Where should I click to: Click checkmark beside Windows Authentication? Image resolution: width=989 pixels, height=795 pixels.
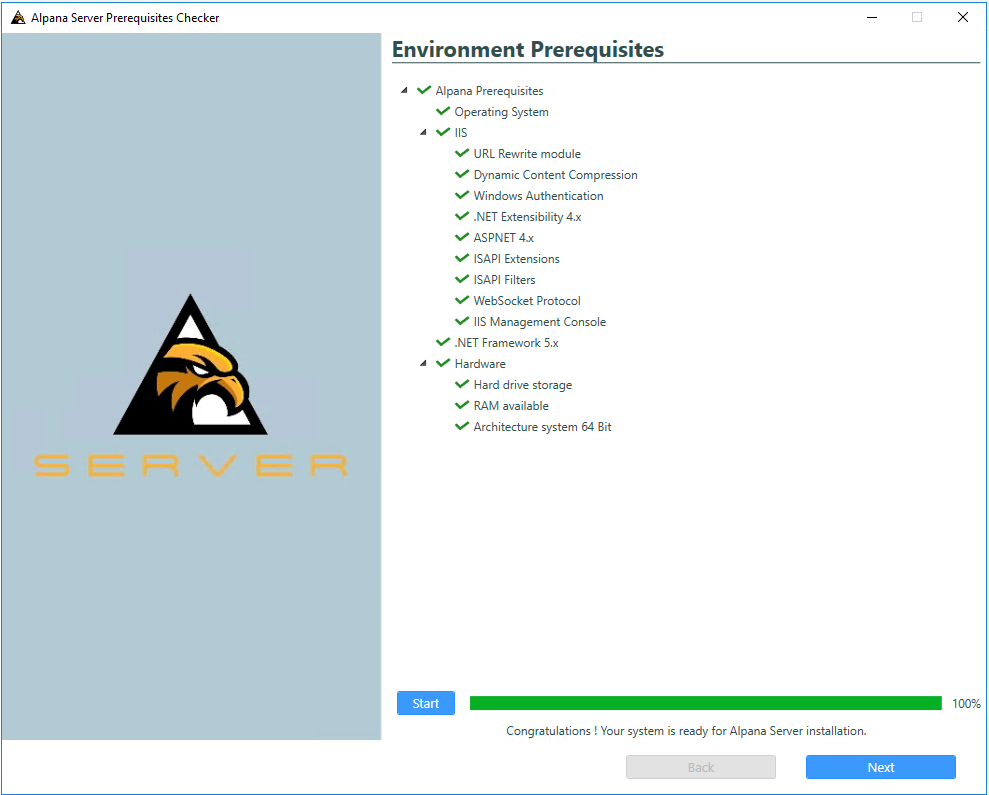[x=462, y=195]
